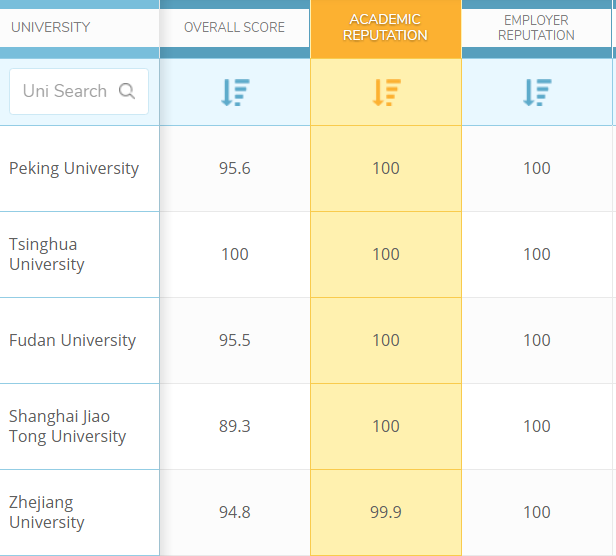Click Peking University overall score 95.6

click(235, 169)
